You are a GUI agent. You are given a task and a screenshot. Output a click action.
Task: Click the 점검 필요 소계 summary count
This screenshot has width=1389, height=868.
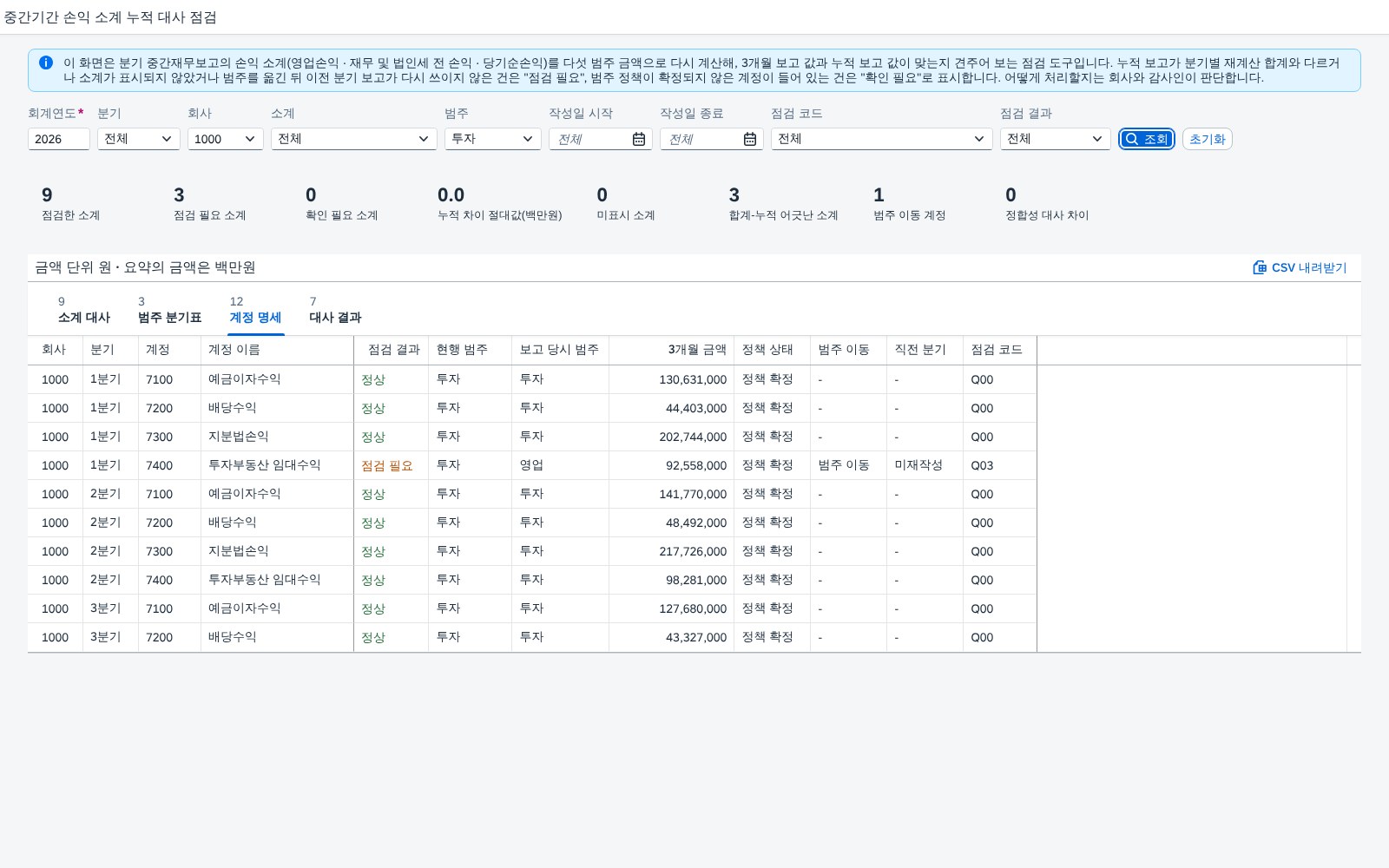click(x=209, y=204)
